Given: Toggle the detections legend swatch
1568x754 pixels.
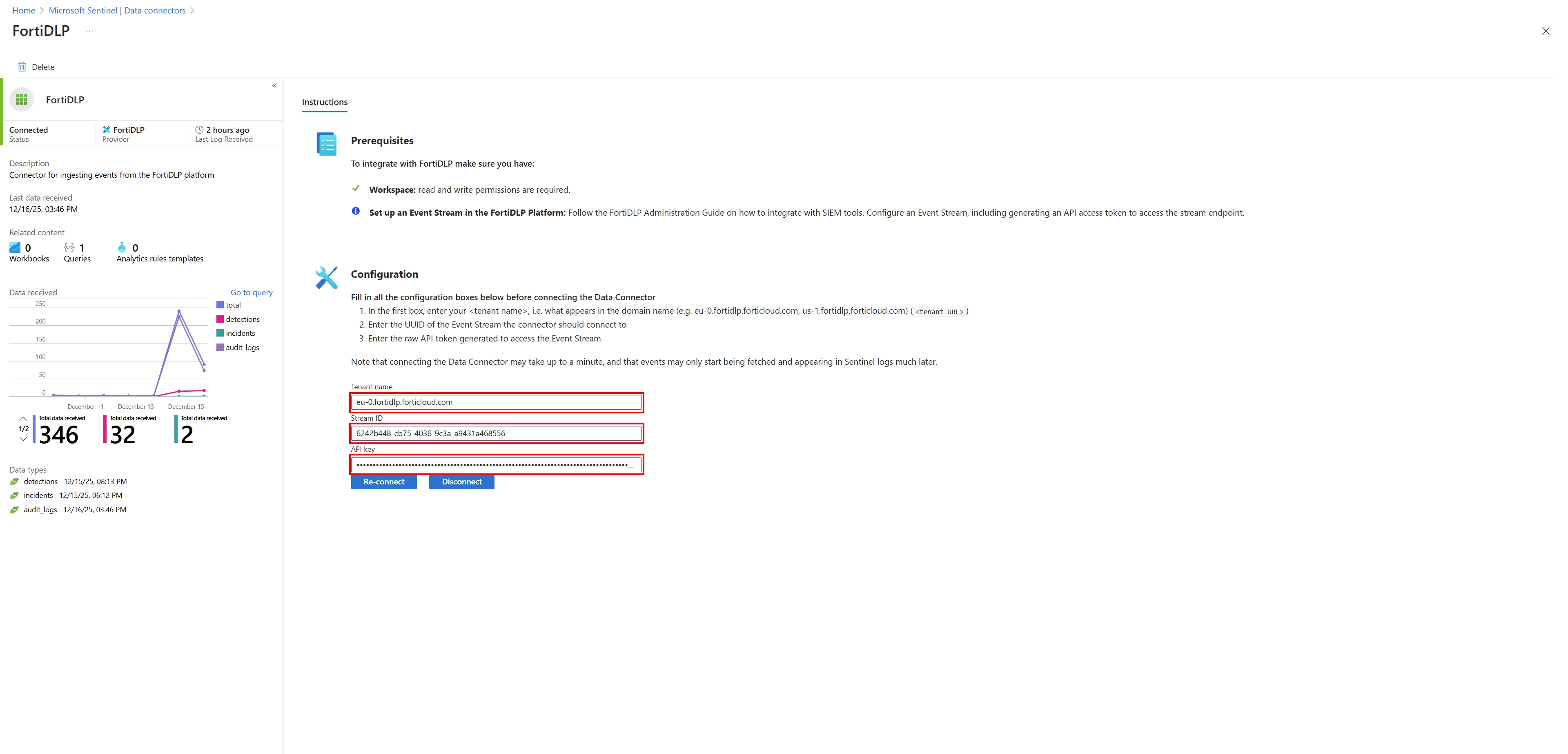Looking at the screenshot, I should pos(220,319).
